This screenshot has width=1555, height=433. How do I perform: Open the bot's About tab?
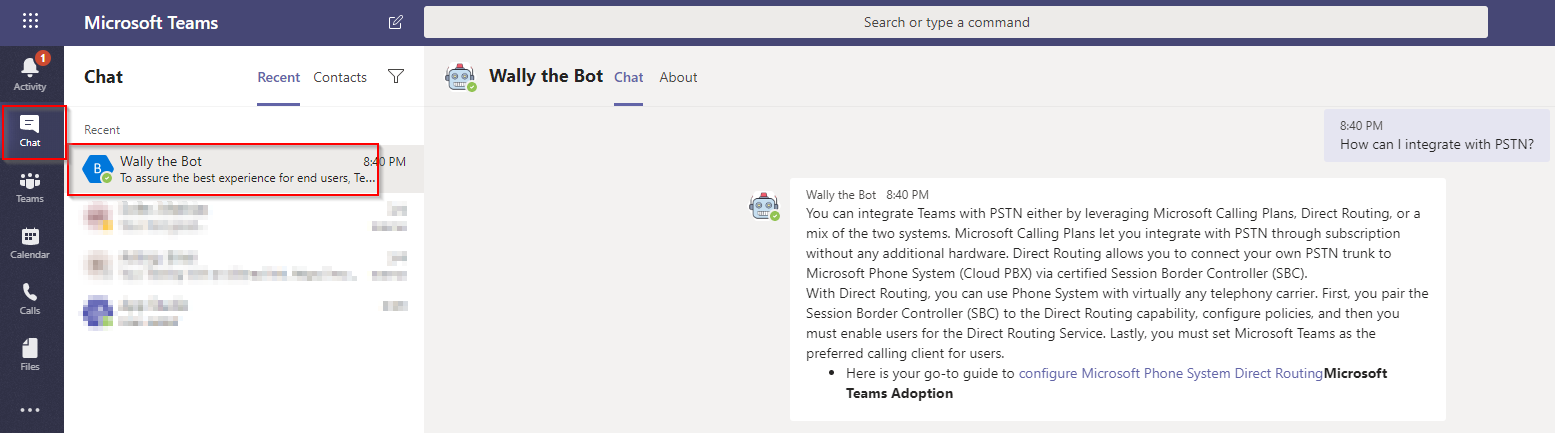(x=679, y=77)
